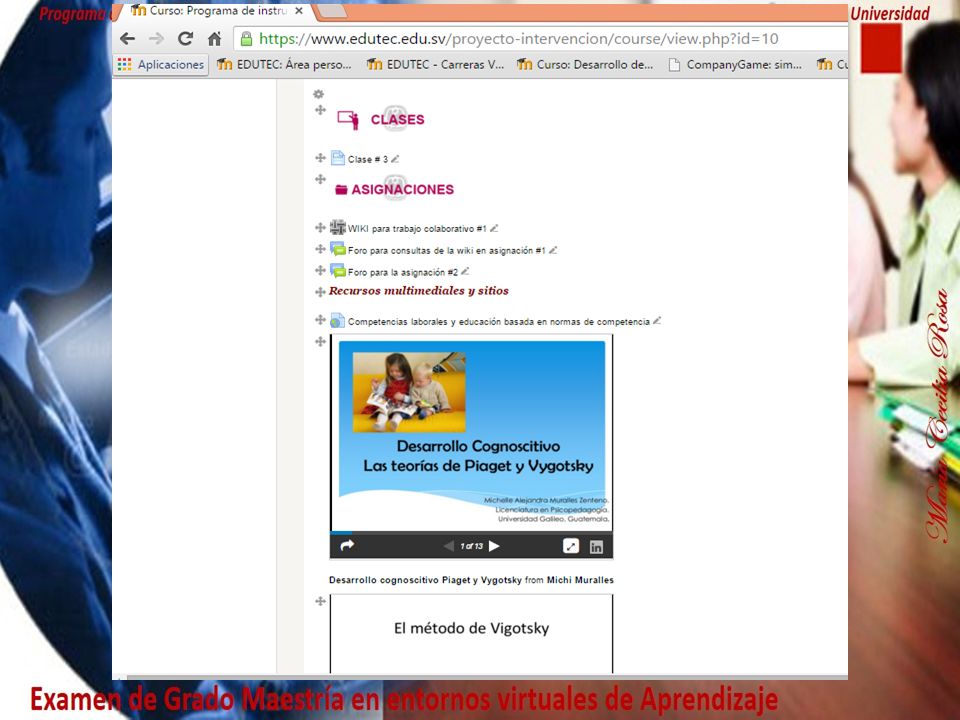Screen dimensions: 960x720
Task: Open Competencias laborales y educación basada link
Action: tap(499, 321)
